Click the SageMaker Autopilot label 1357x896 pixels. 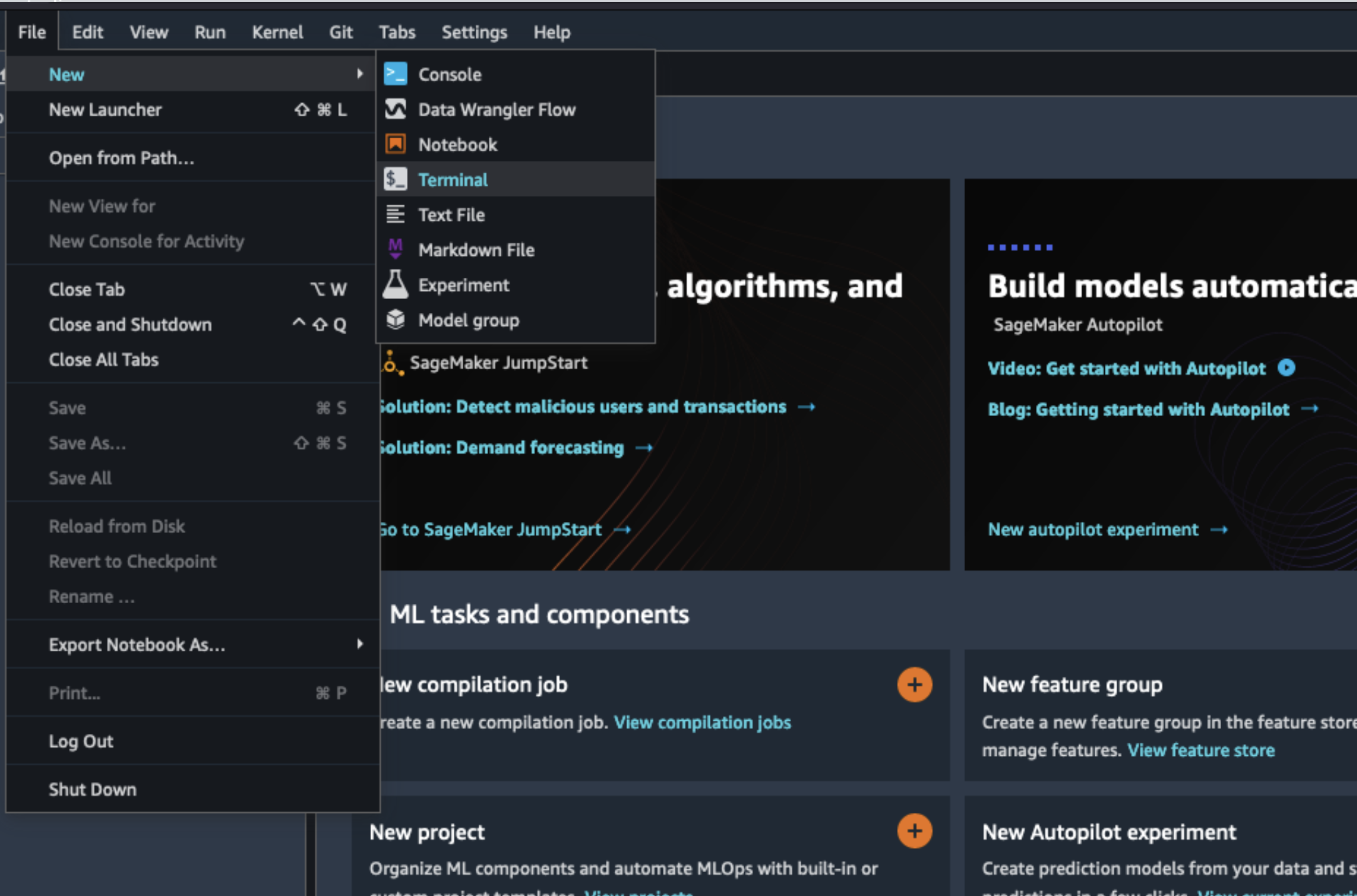[x=1078, y=325]
